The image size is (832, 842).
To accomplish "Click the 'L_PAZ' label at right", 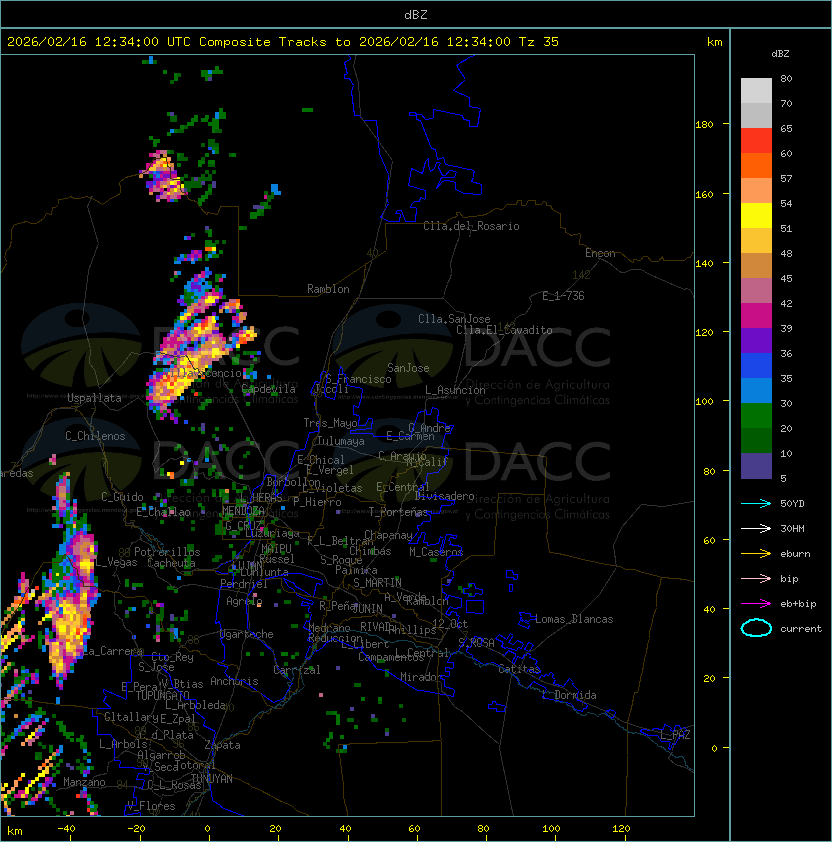I will tap(675, 735).
